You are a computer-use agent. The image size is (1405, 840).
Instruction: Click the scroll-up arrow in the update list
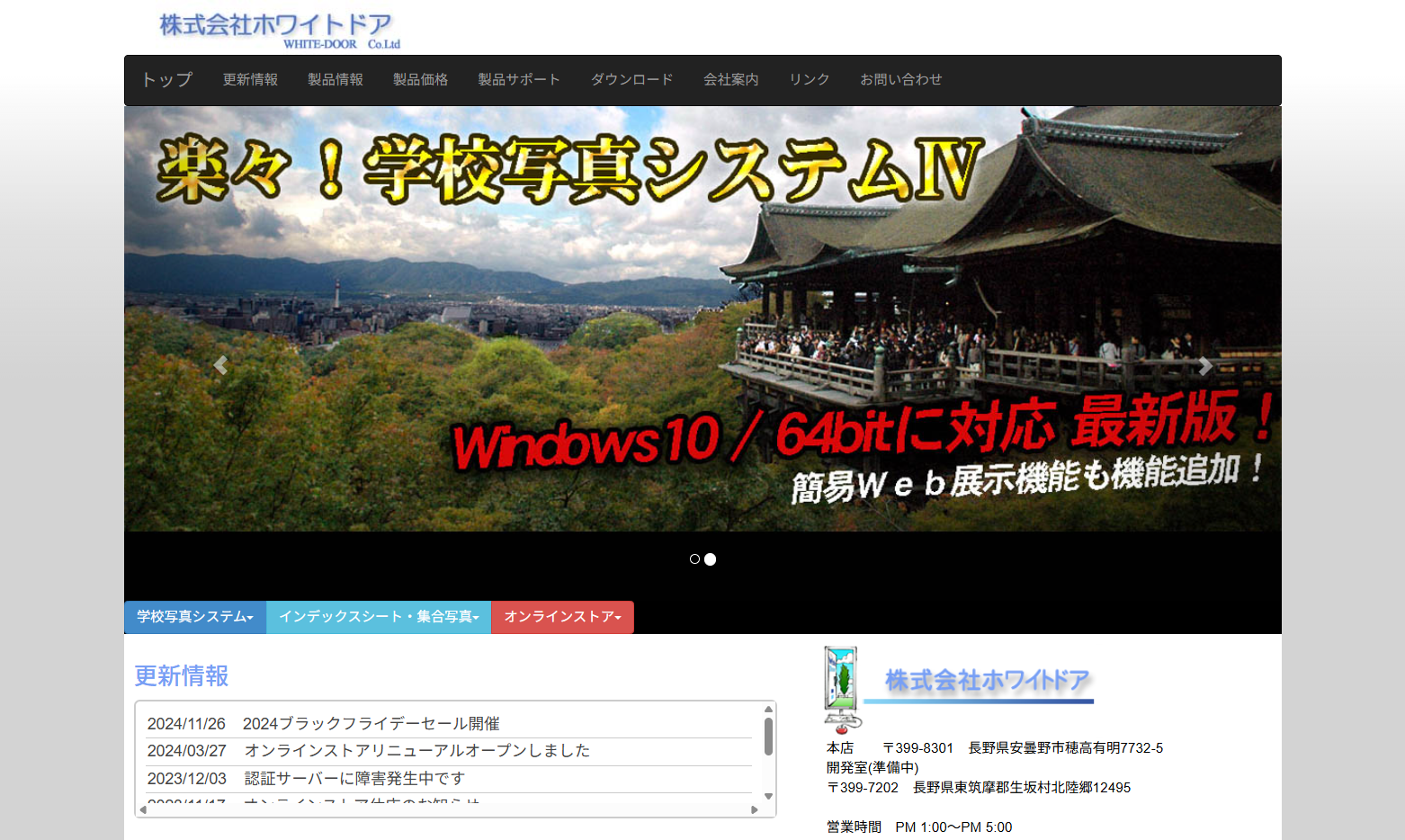tap(767, 710)
